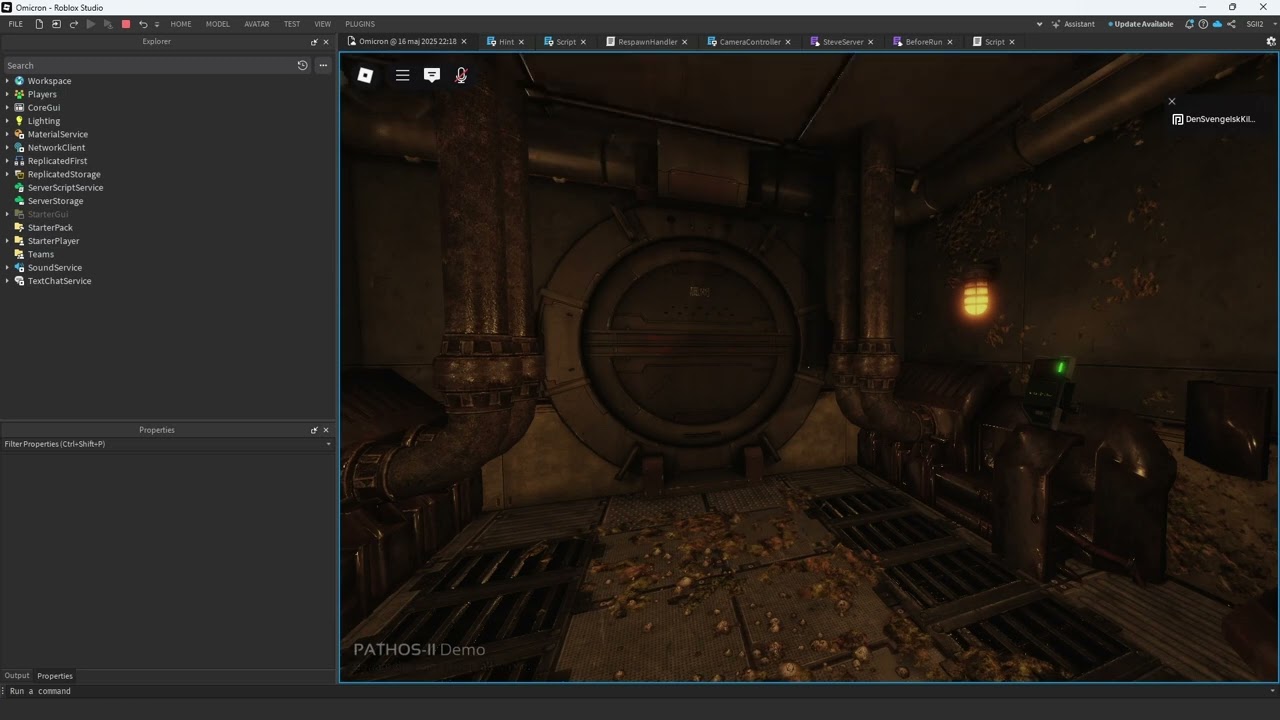Viewport: 1280px width, 720px height.
Task: Expand the Workspace tree node
Action: tap(7, 81)
